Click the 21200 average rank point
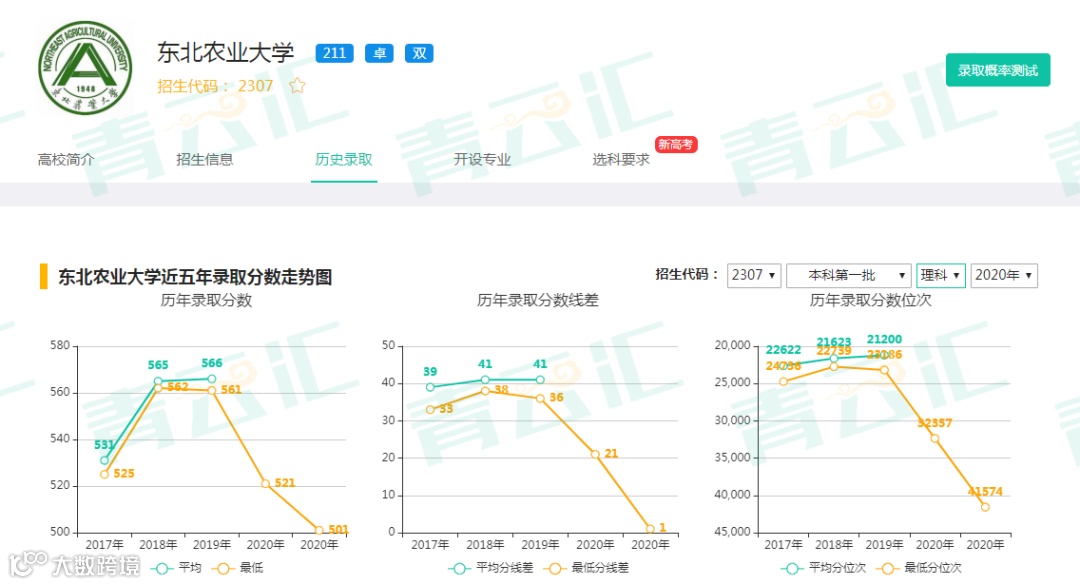1080x585 pixels. click(x=884, y=355)
